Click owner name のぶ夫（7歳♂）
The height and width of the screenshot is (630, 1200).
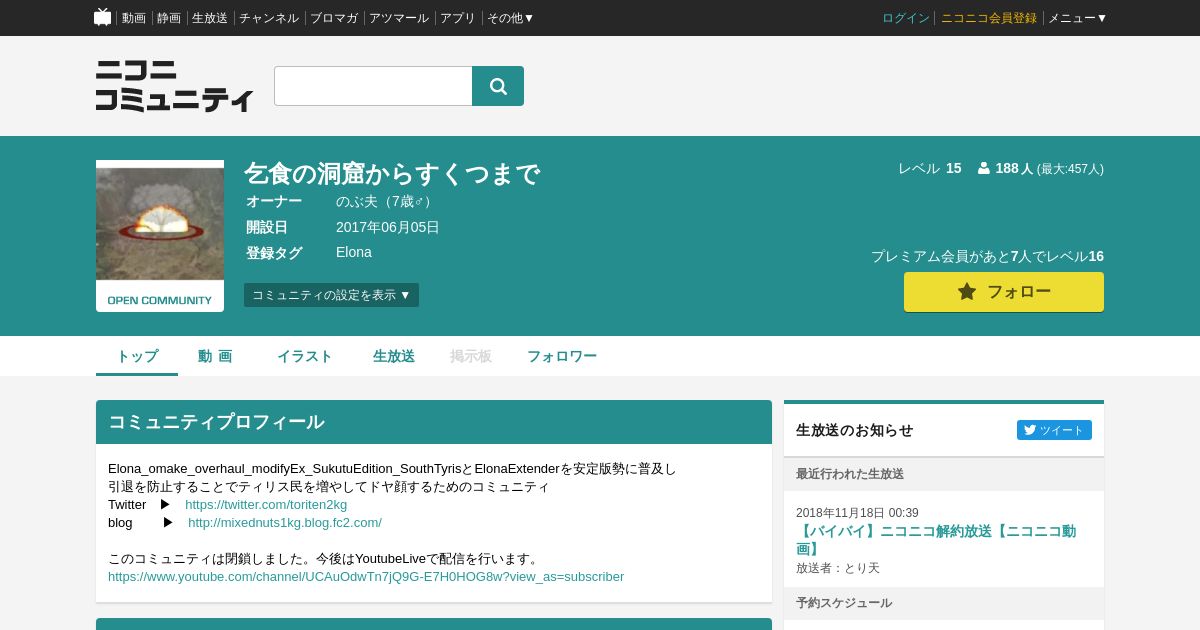(386, 201)
